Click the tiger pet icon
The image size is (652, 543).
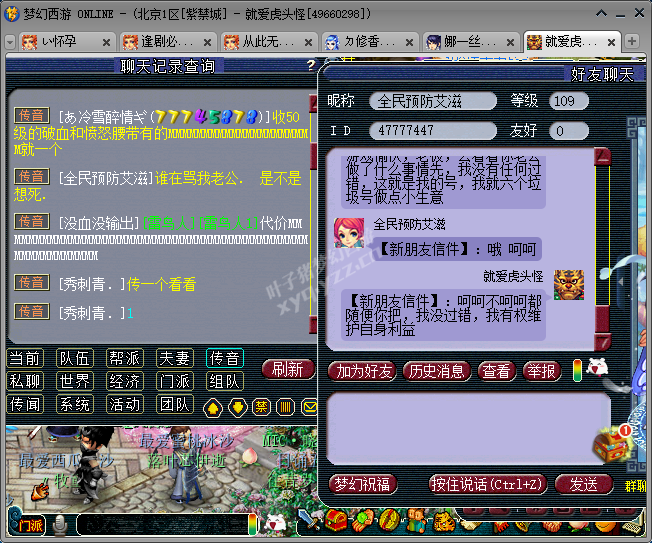[443, 521]
